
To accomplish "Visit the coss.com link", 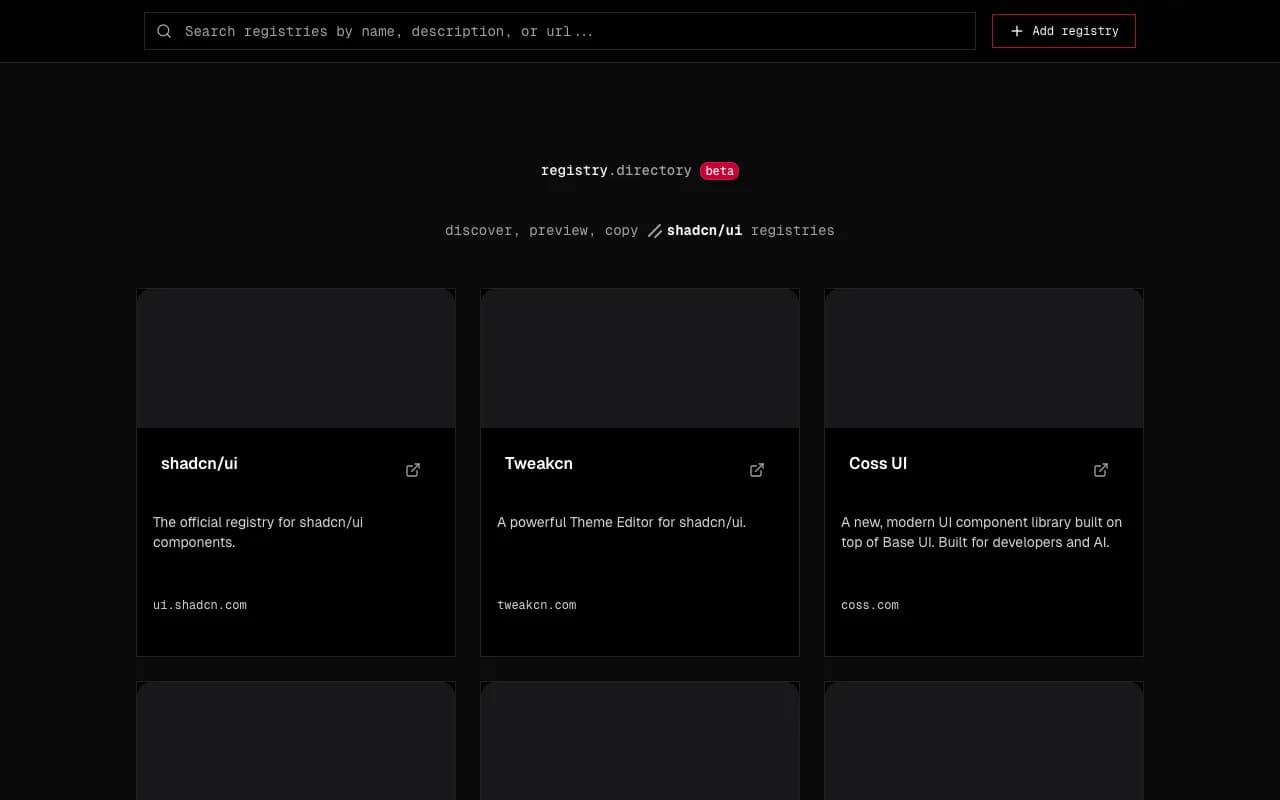I will (870, 604).
